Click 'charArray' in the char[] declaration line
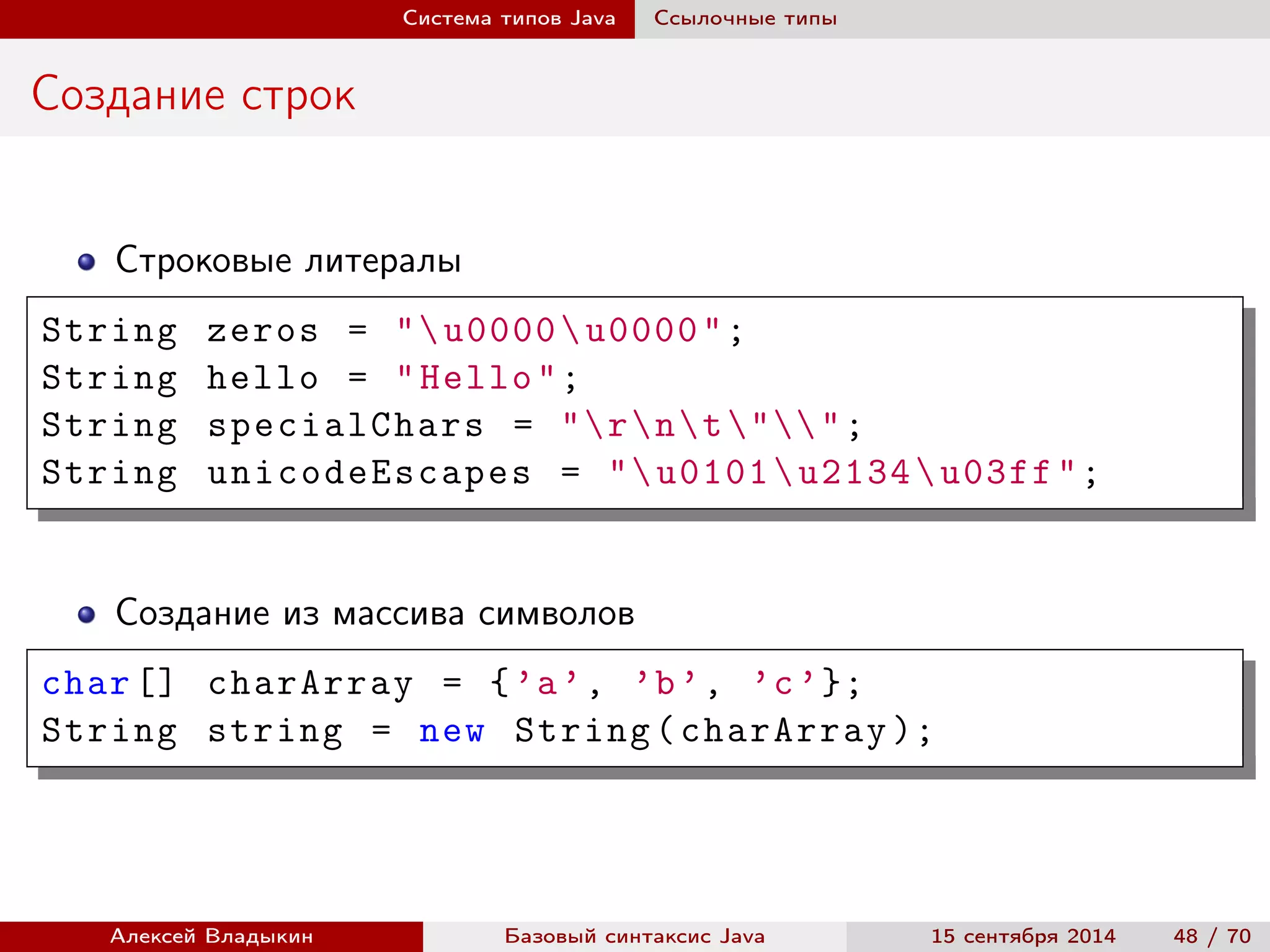Screen dimensions: 1270x952 click(310, 685)
